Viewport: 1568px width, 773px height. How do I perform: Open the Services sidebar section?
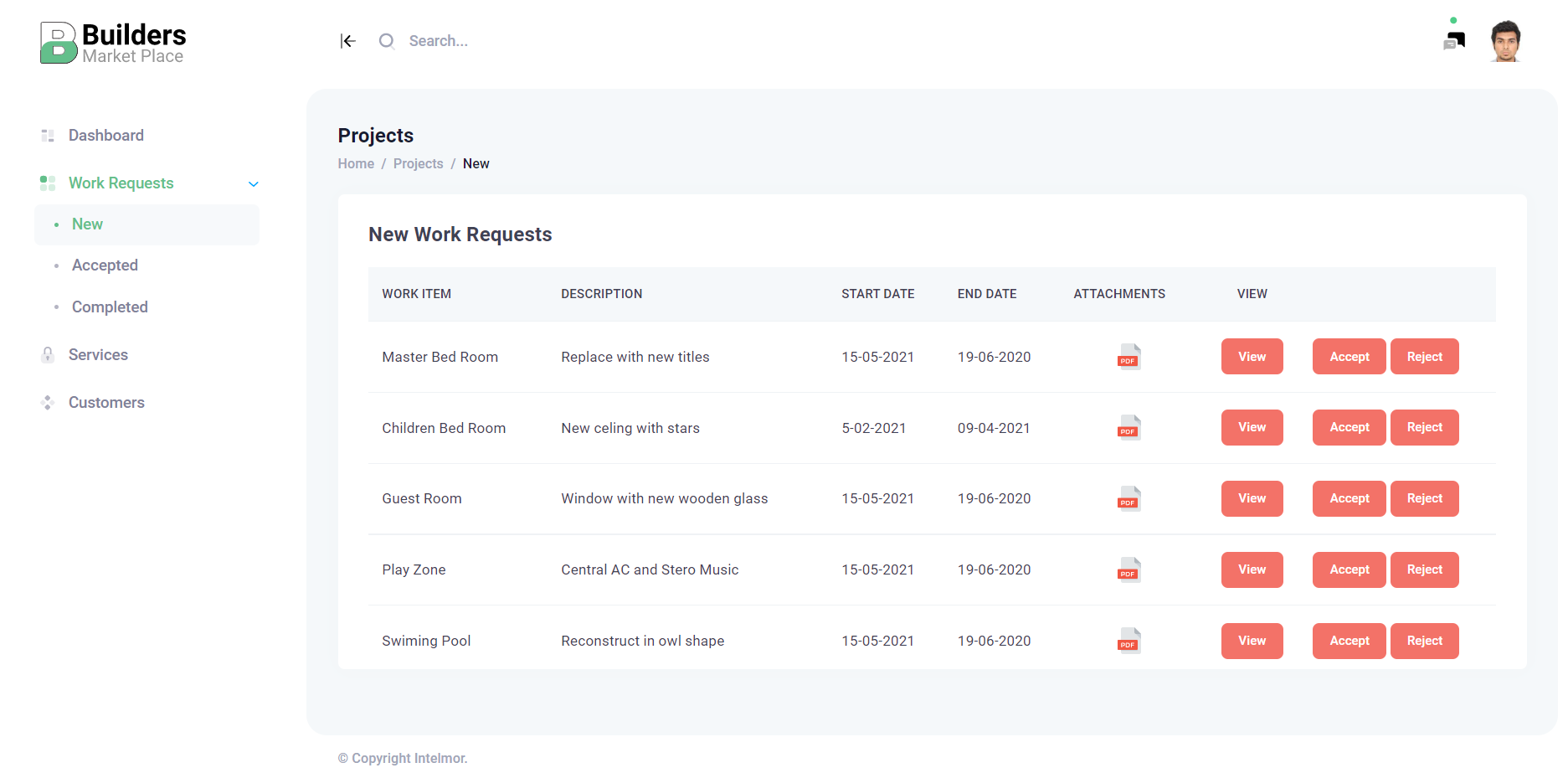tap(98, 355)
